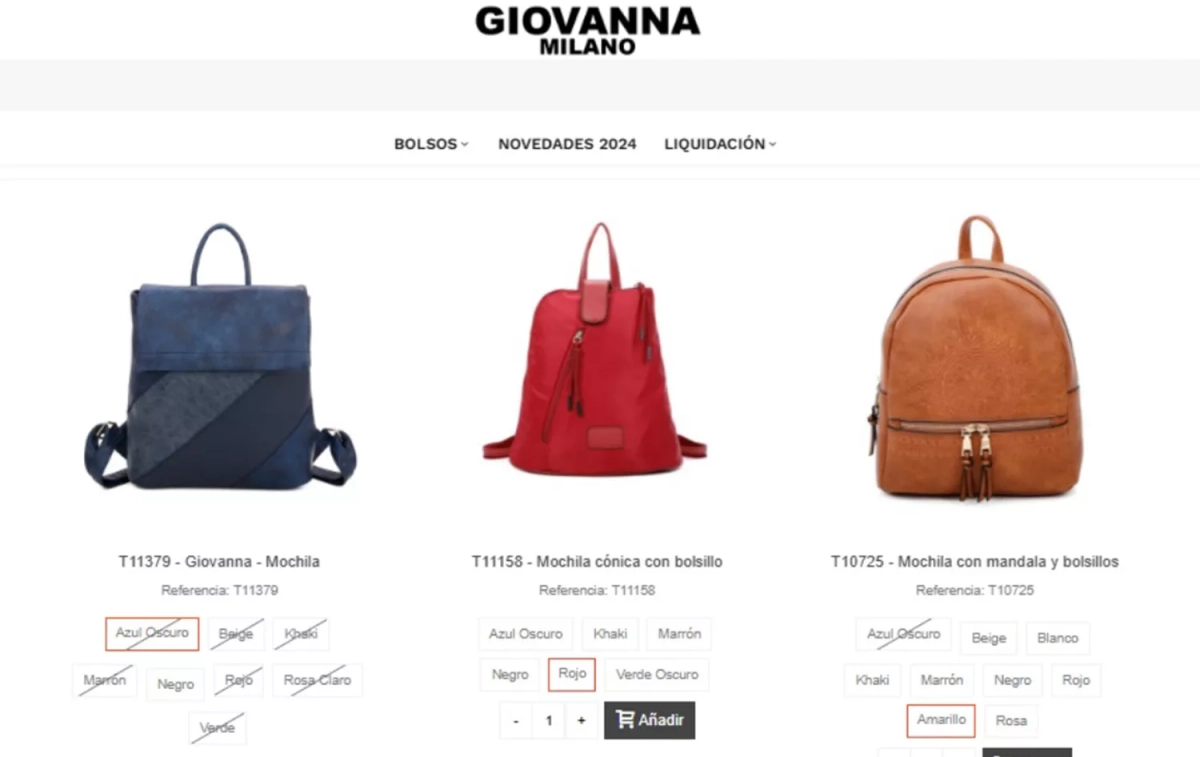Open the brown mandala backpack image
This screenshot has height=757, width=1200.
pos(975,357)
